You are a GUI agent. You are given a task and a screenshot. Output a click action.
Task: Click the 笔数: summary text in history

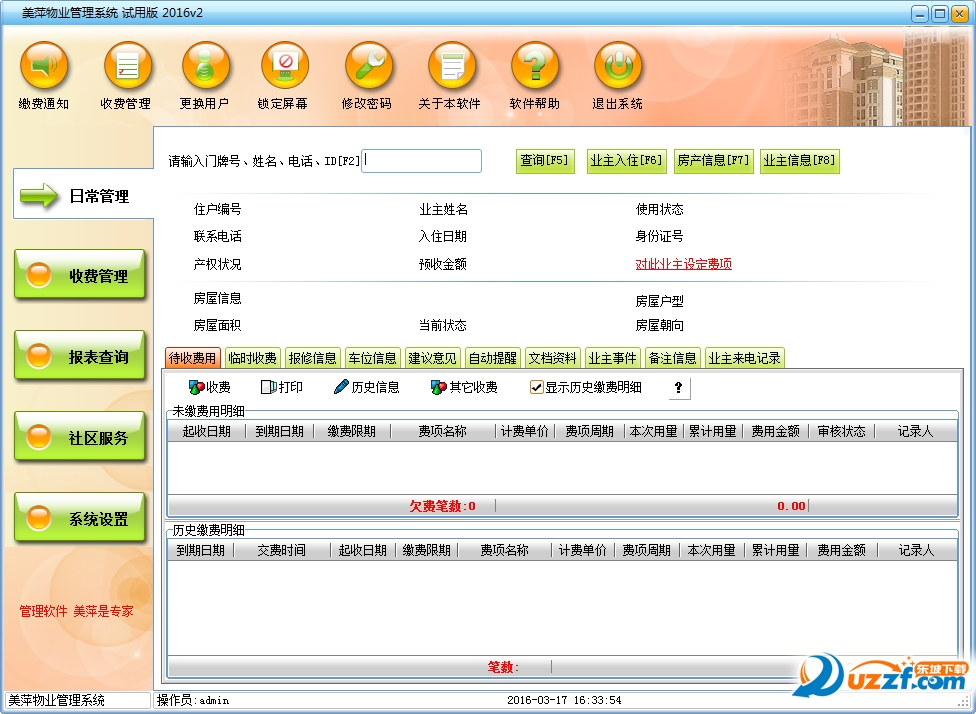[503, 667]
